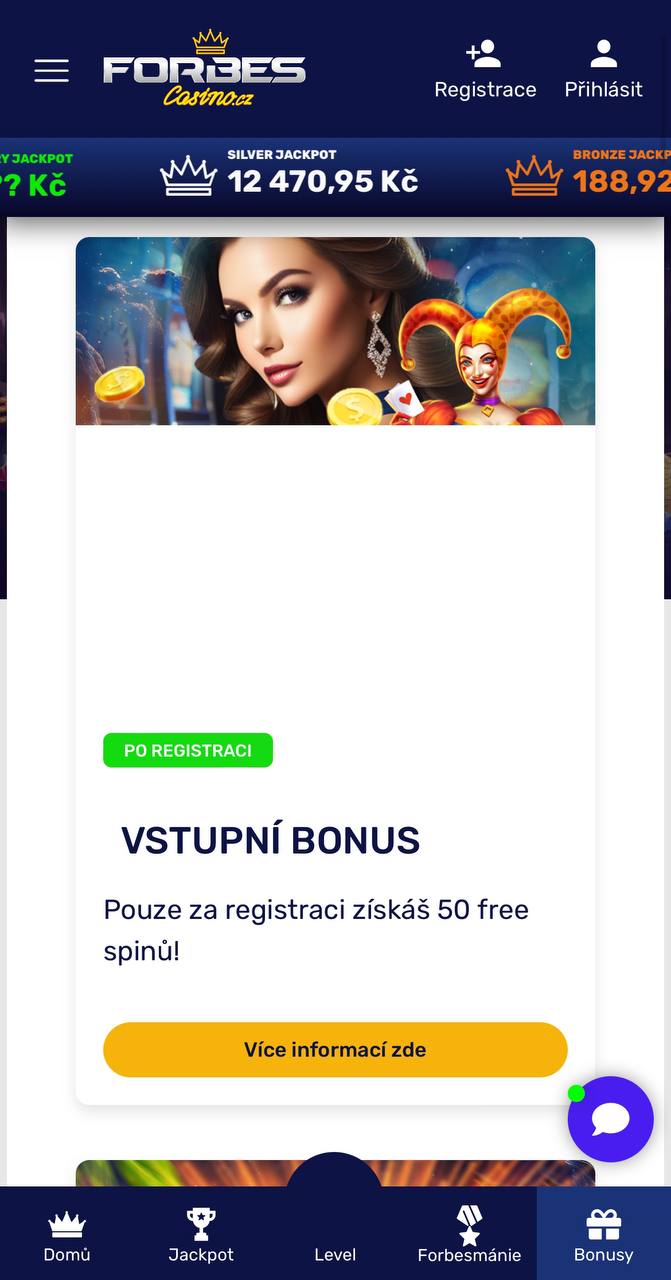Click the Přihlásit link text
Image resolution: width=671 pixels, height=1280 pixels.
tap(603, 90)
